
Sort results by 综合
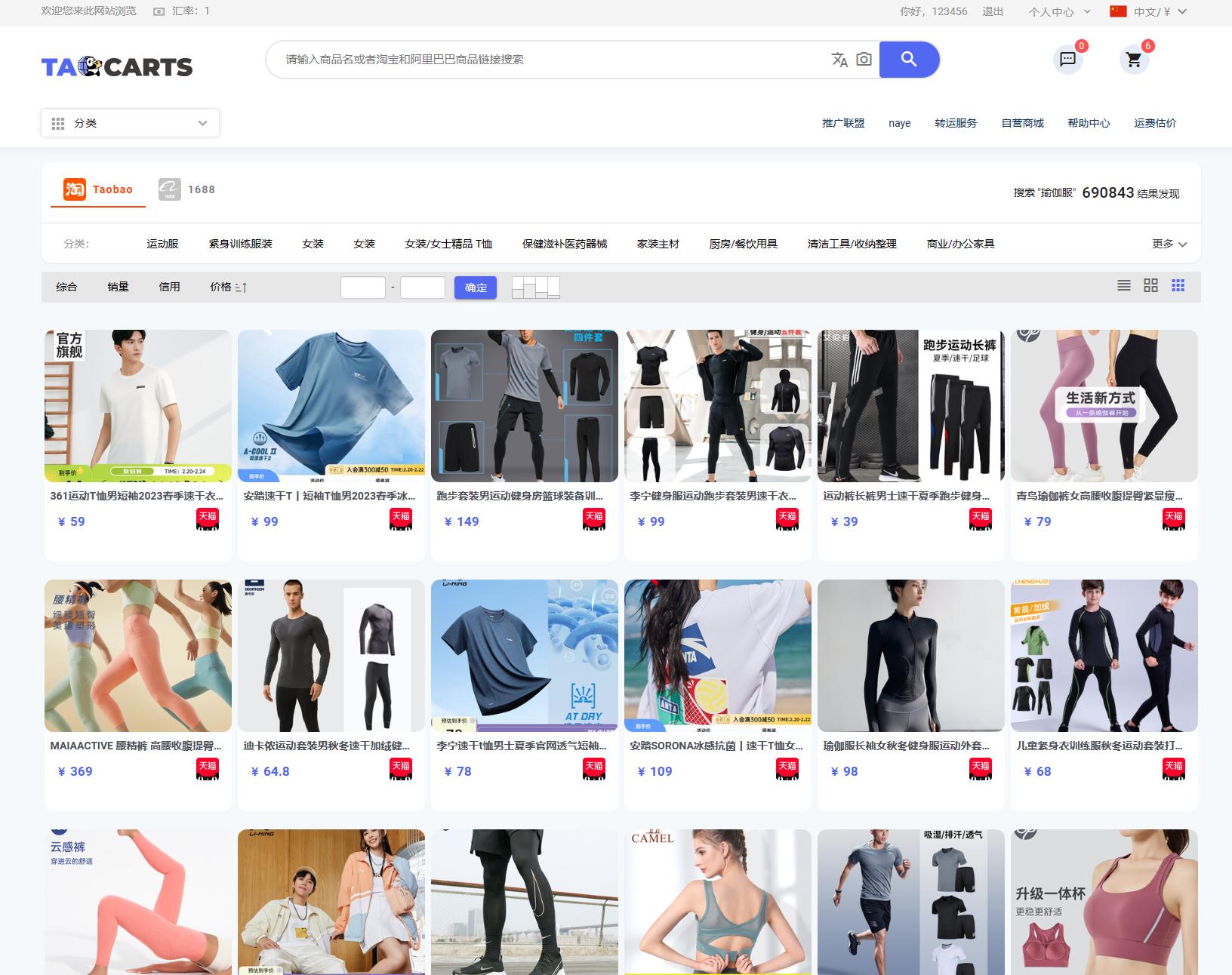66,287
